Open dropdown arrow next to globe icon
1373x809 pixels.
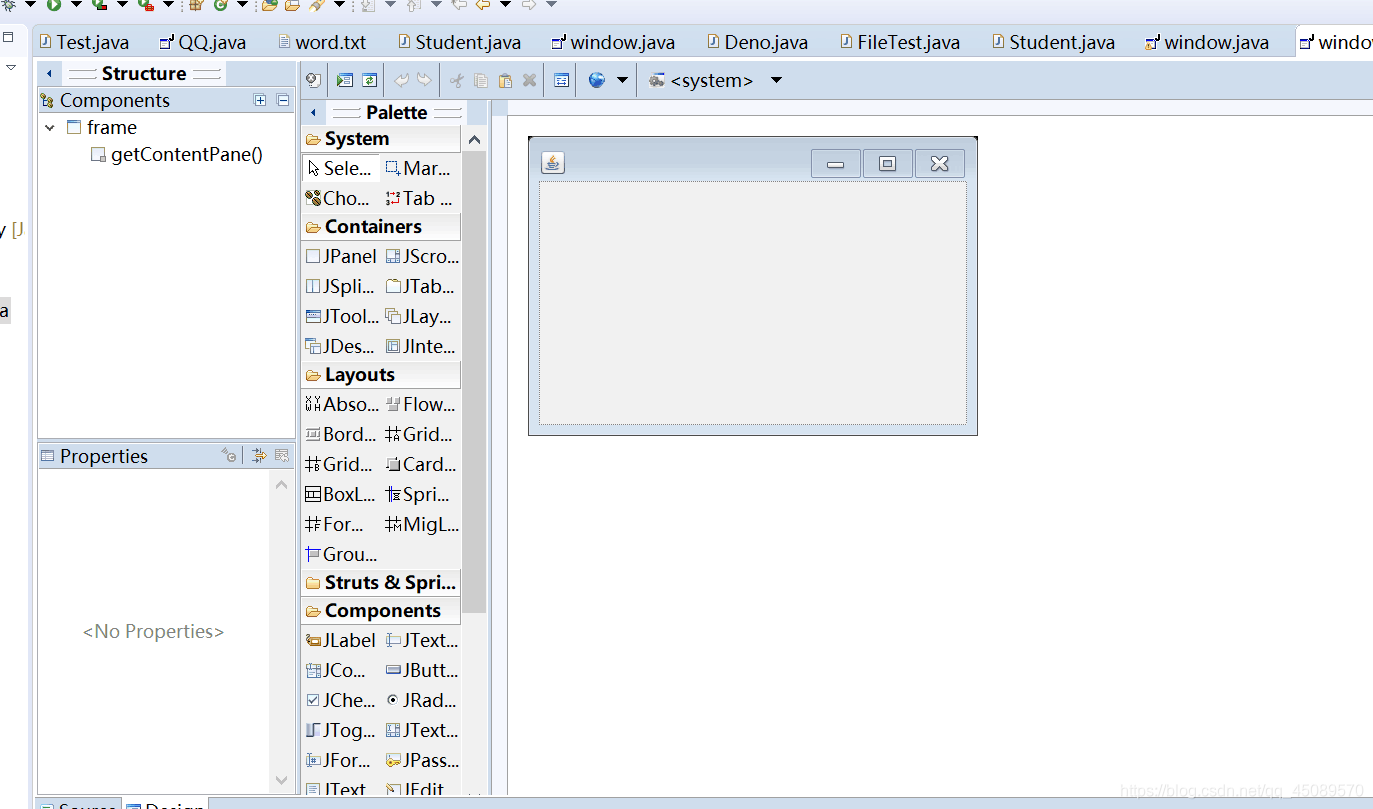[x=621, y=80]
